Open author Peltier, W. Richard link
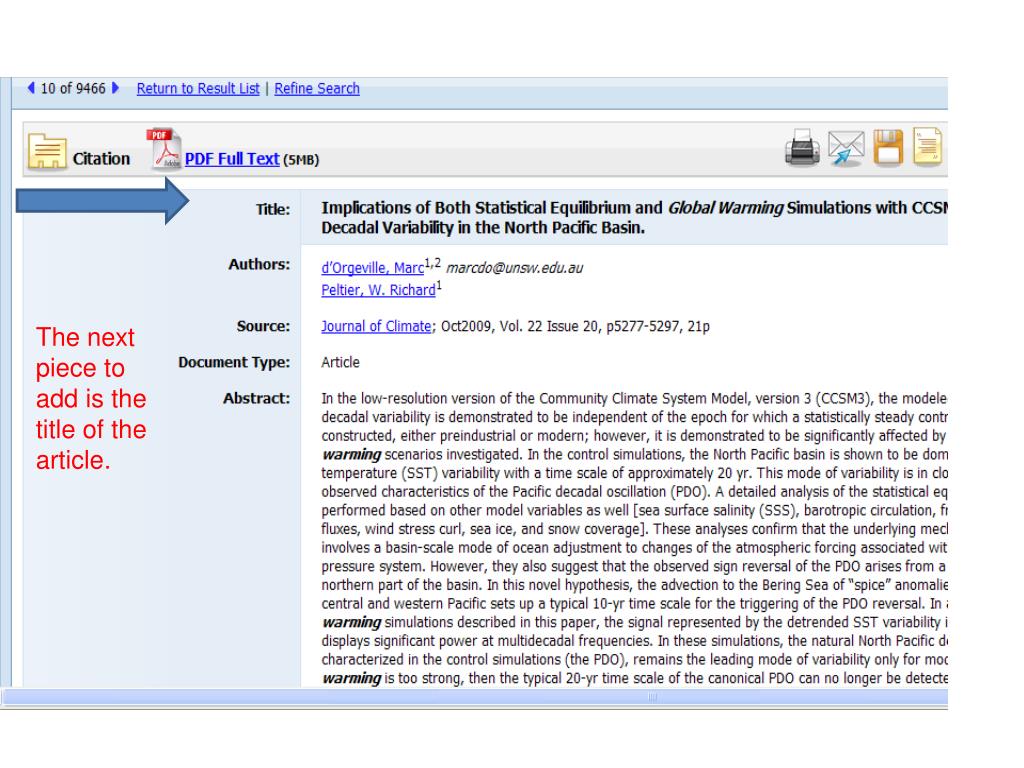This screenshot has width=1024, height=768. tap(378, 290)
